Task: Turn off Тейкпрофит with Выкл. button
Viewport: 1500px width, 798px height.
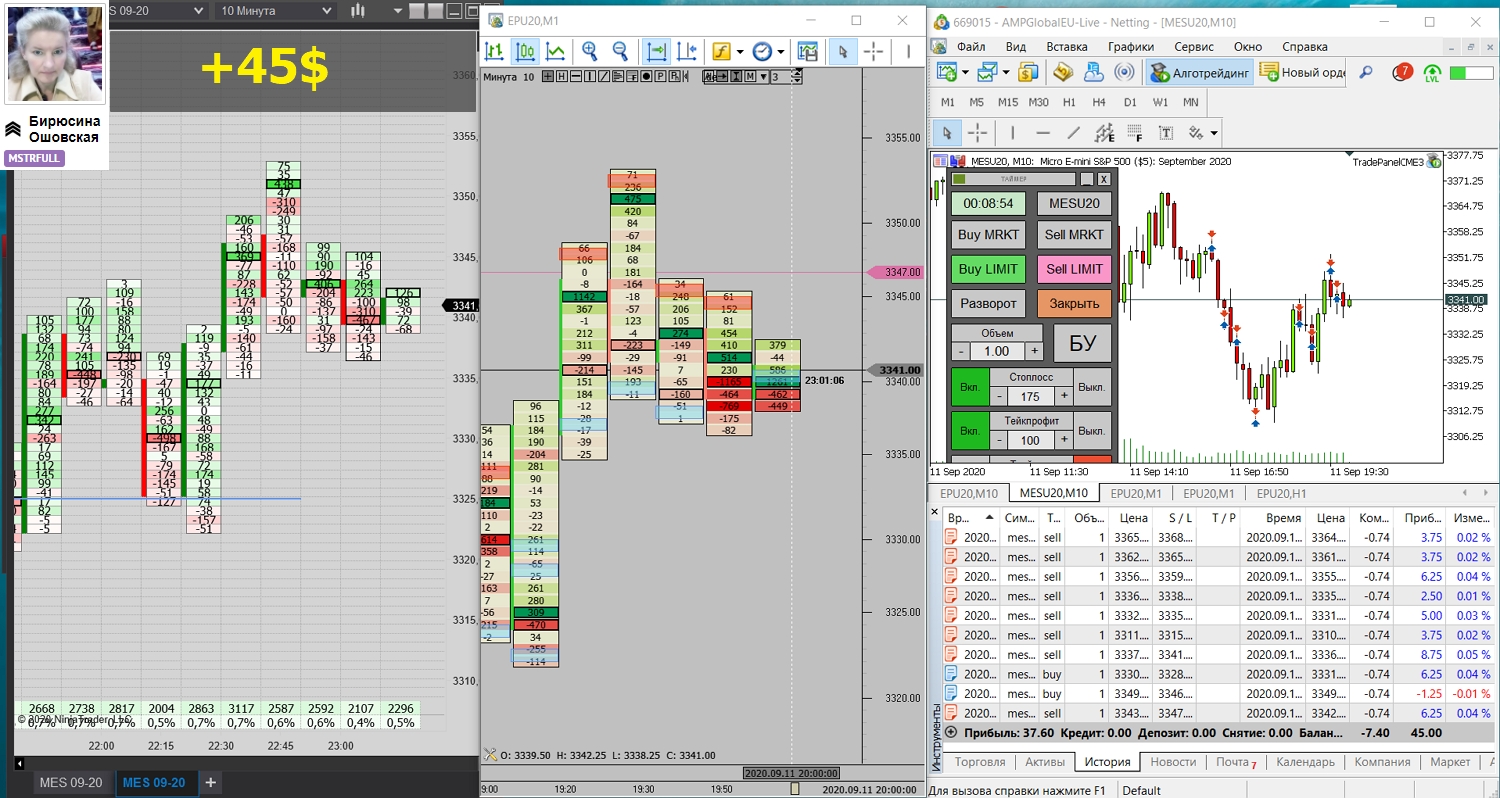Action: [1093, 431]
